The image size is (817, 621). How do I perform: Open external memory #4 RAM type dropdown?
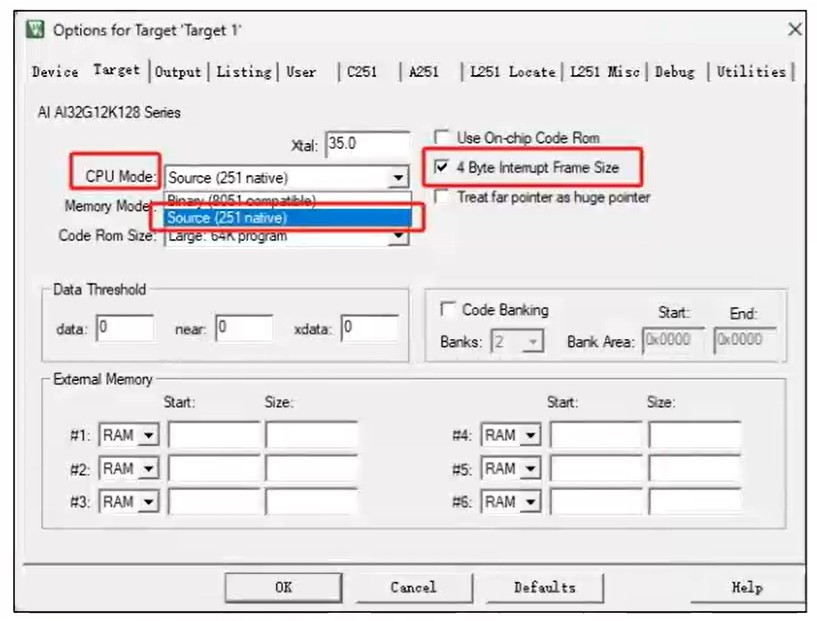[x=530, y=436]
